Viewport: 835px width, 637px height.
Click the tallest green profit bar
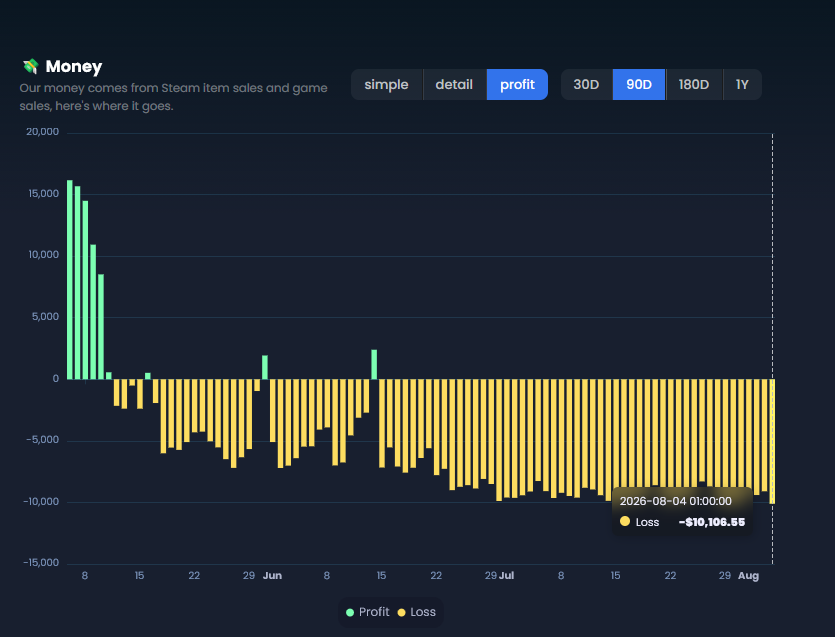click(x=70, y=280)
